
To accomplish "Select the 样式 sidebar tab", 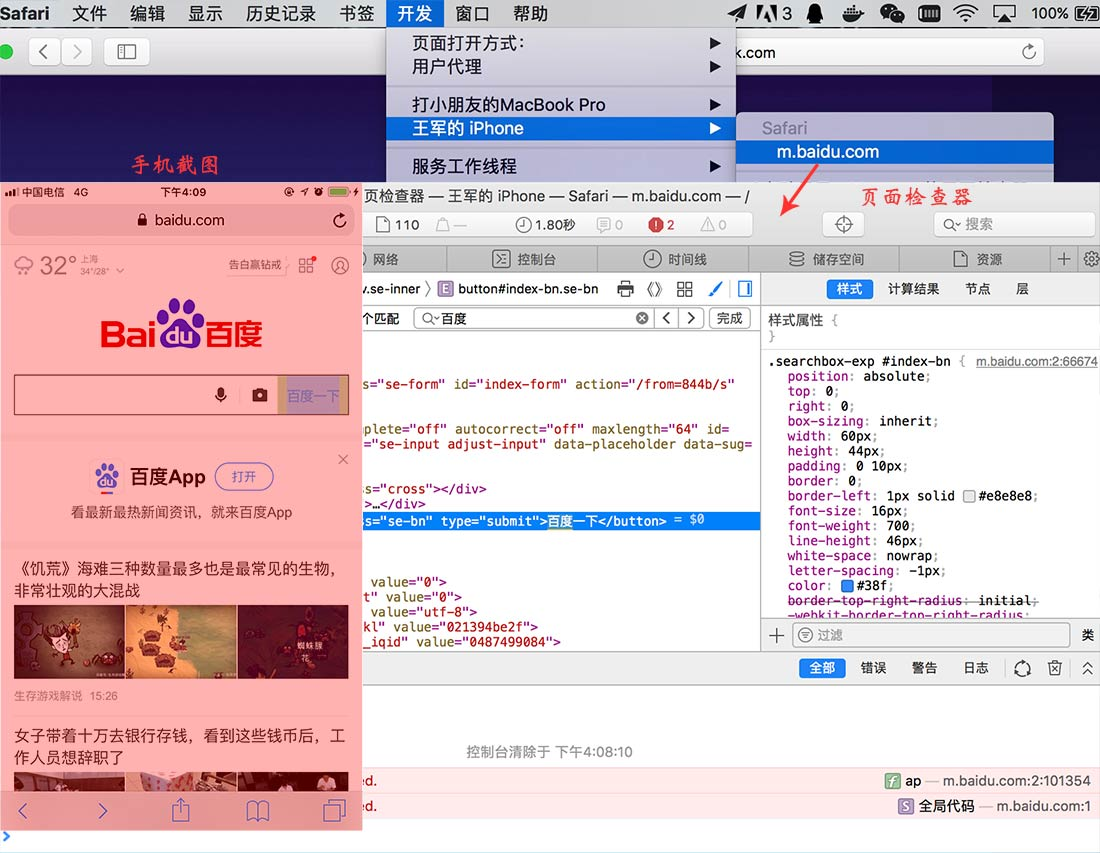I will [850, 289].
